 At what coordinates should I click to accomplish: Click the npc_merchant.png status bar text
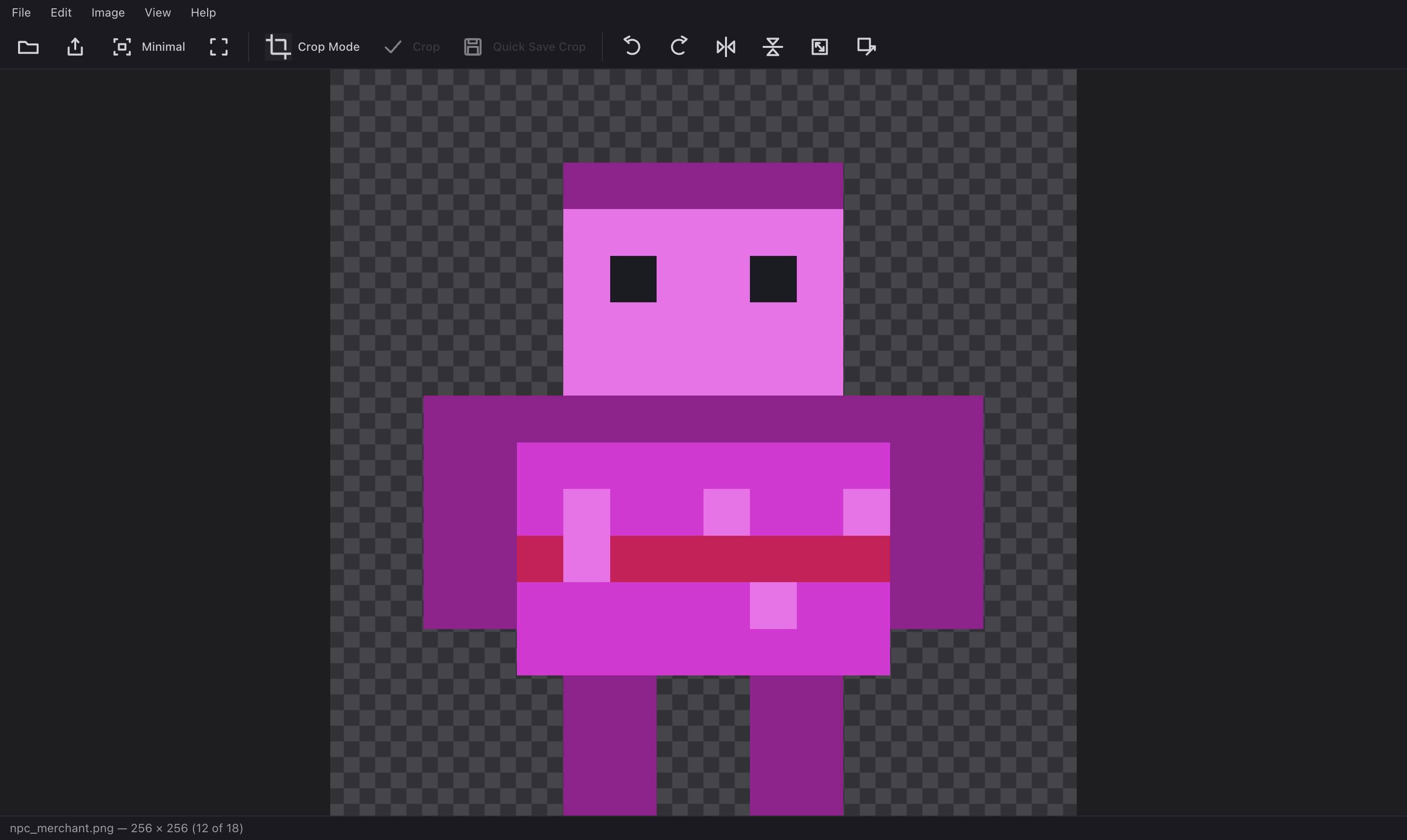pos(126,828)
